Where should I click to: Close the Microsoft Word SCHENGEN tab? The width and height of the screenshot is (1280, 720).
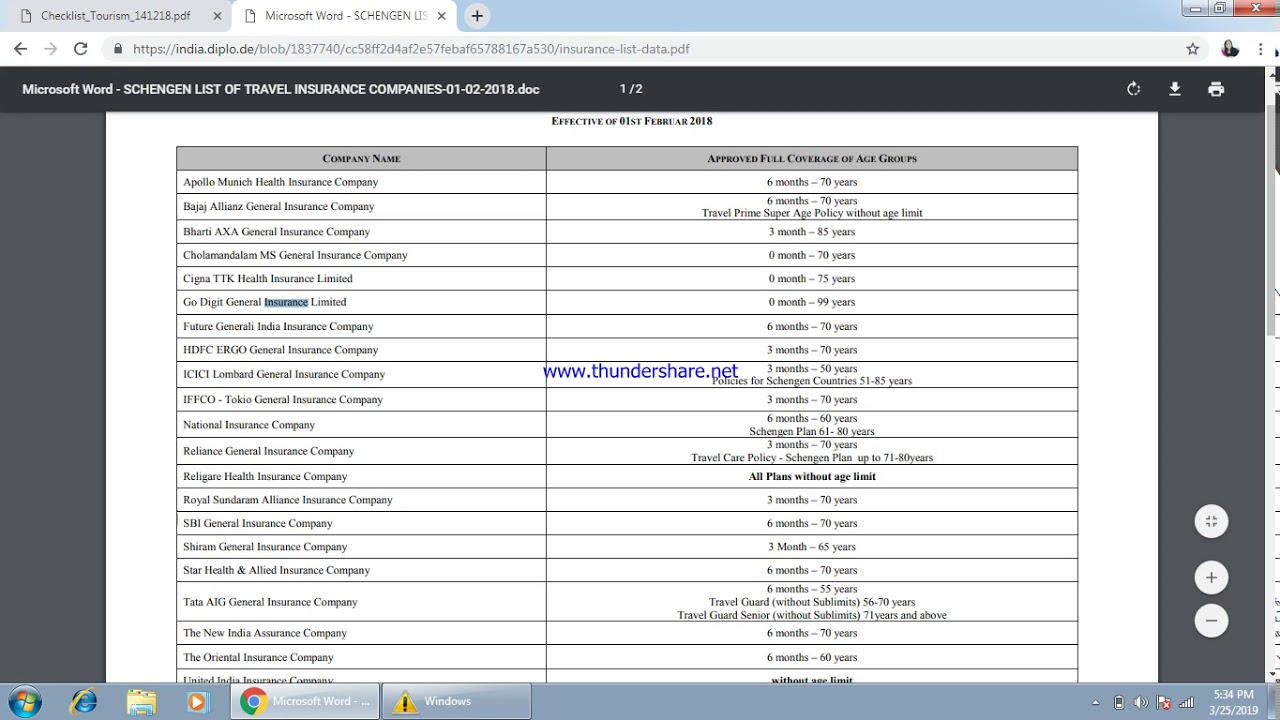point(443,16)
